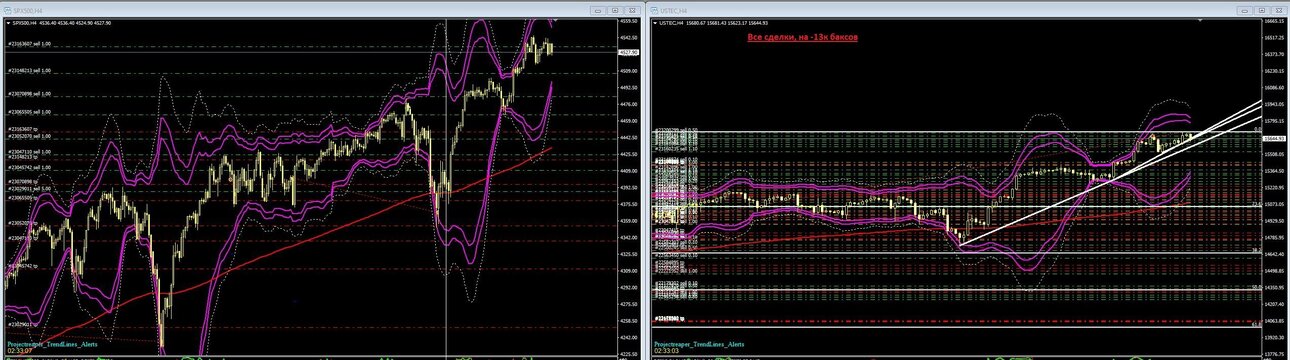The image size is (1290, 360).
Task: Click 4309.00 on SPX500 price scale
Action: tap(629, 271)
